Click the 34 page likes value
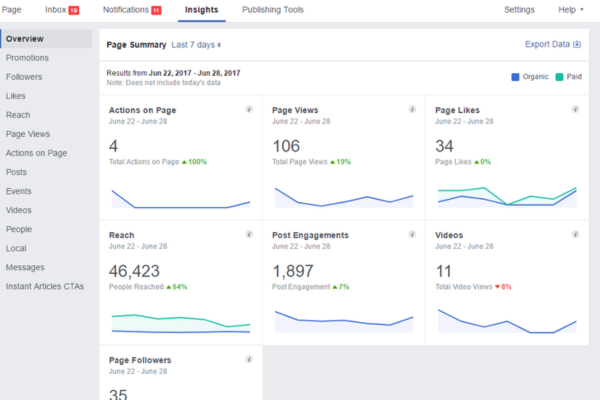The width and height of the screenshot is (600, 400). [x=444, y=146]
